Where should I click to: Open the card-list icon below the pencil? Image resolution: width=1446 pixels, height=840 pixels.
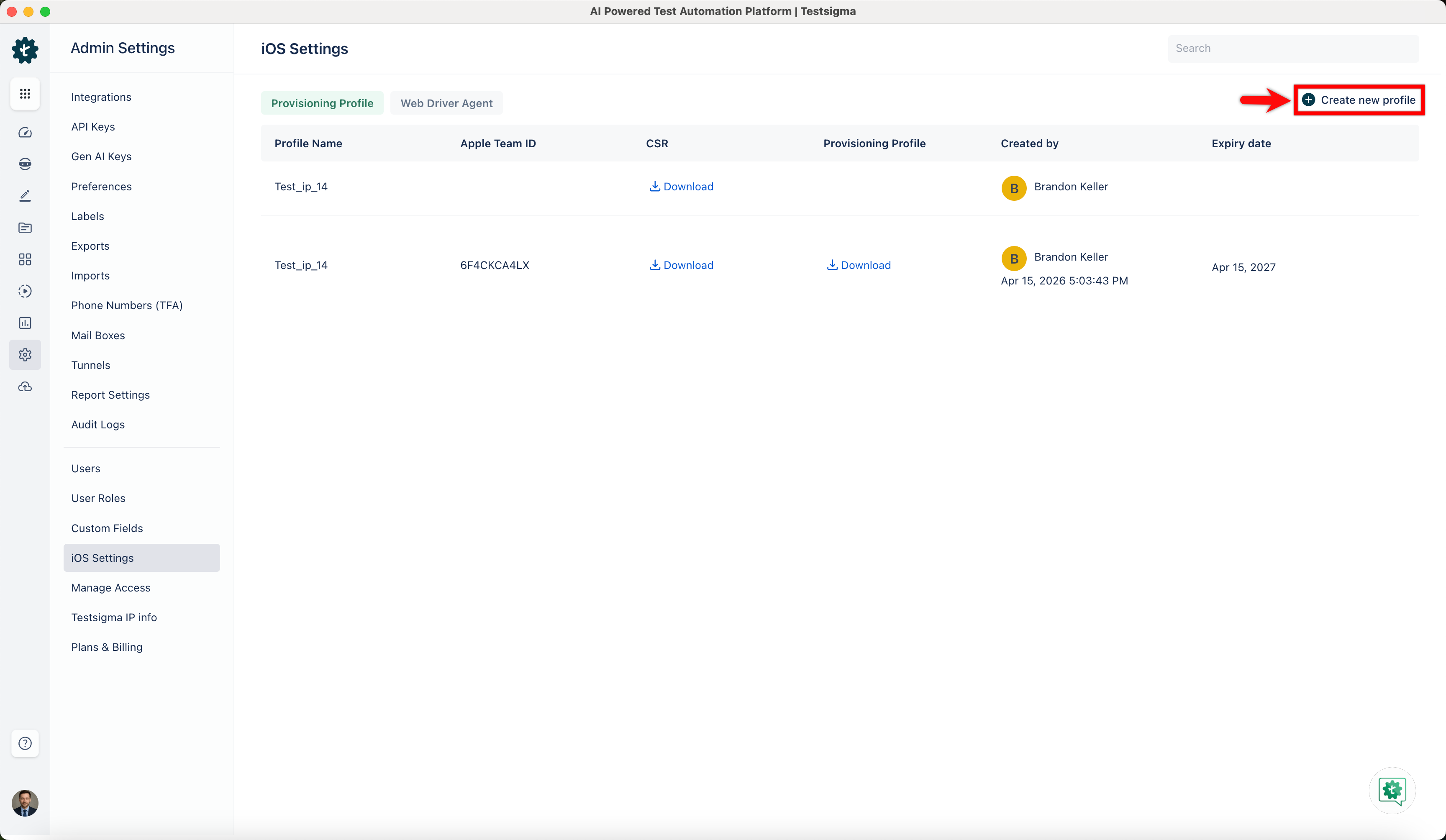(x=25, y=228)
